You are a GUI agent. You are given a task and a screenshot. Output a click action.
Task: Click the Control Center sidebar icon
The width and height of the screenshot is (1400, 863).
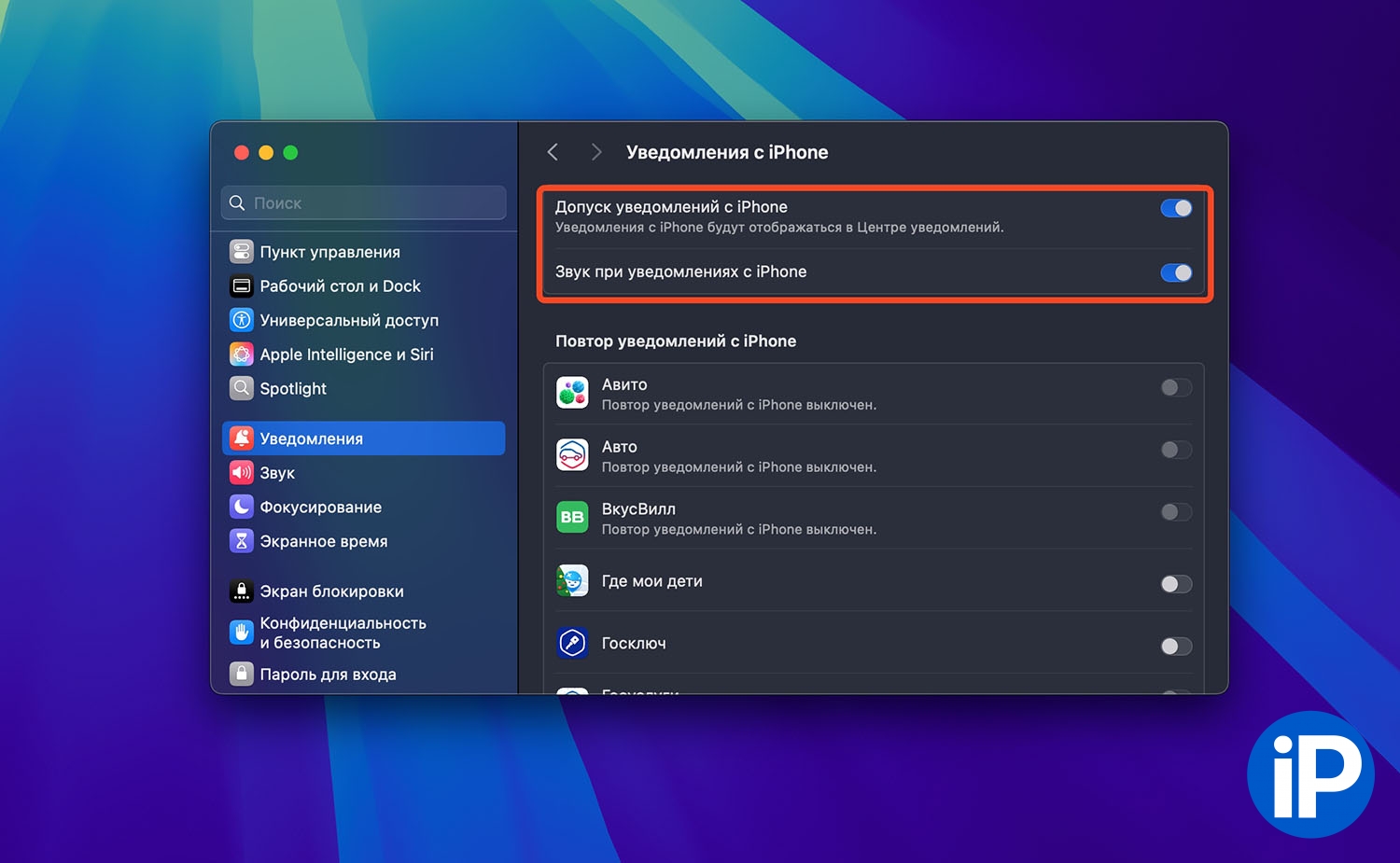(x=242, y=252)
